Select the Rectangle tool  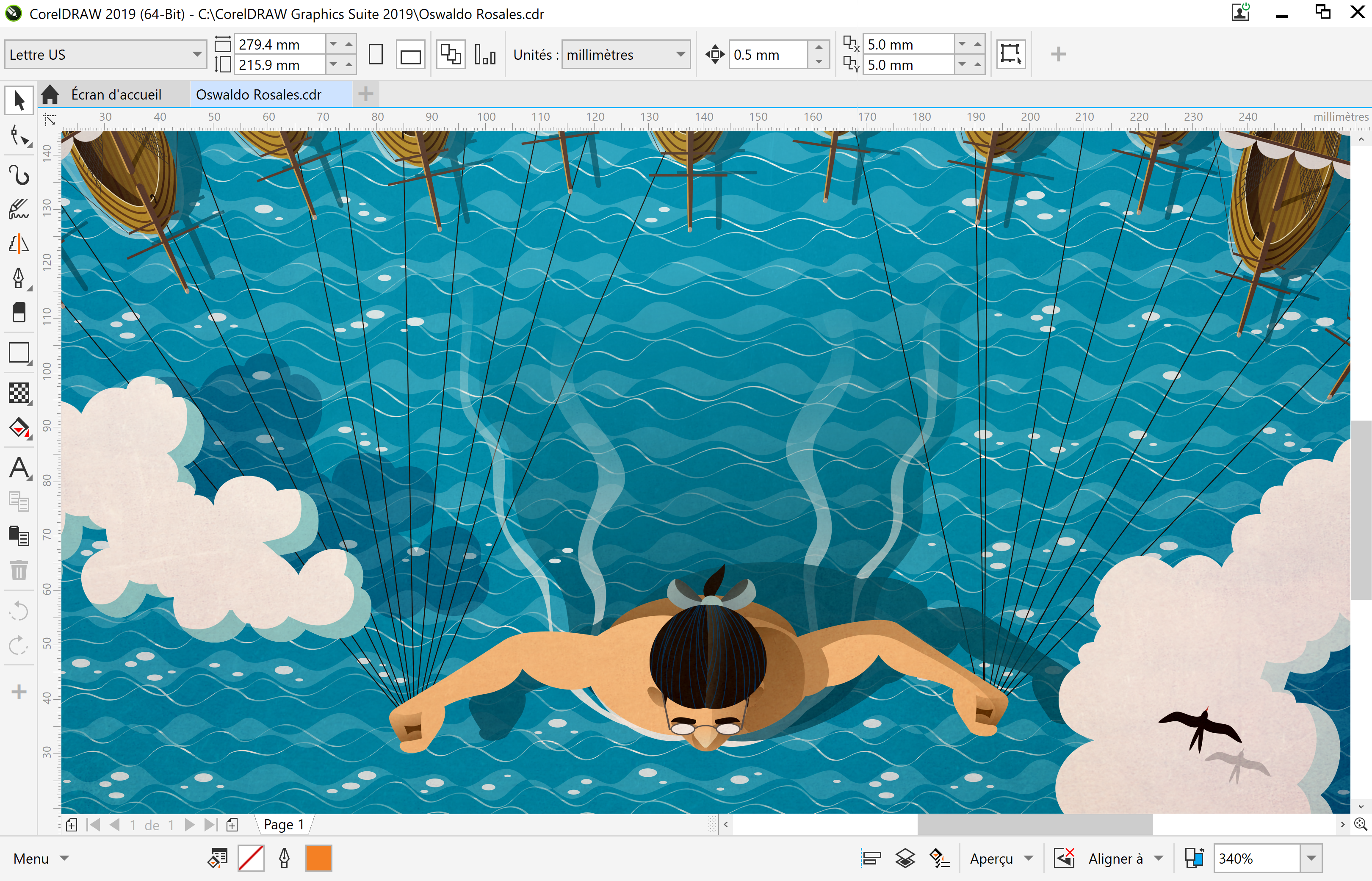[x=19, y=353]
